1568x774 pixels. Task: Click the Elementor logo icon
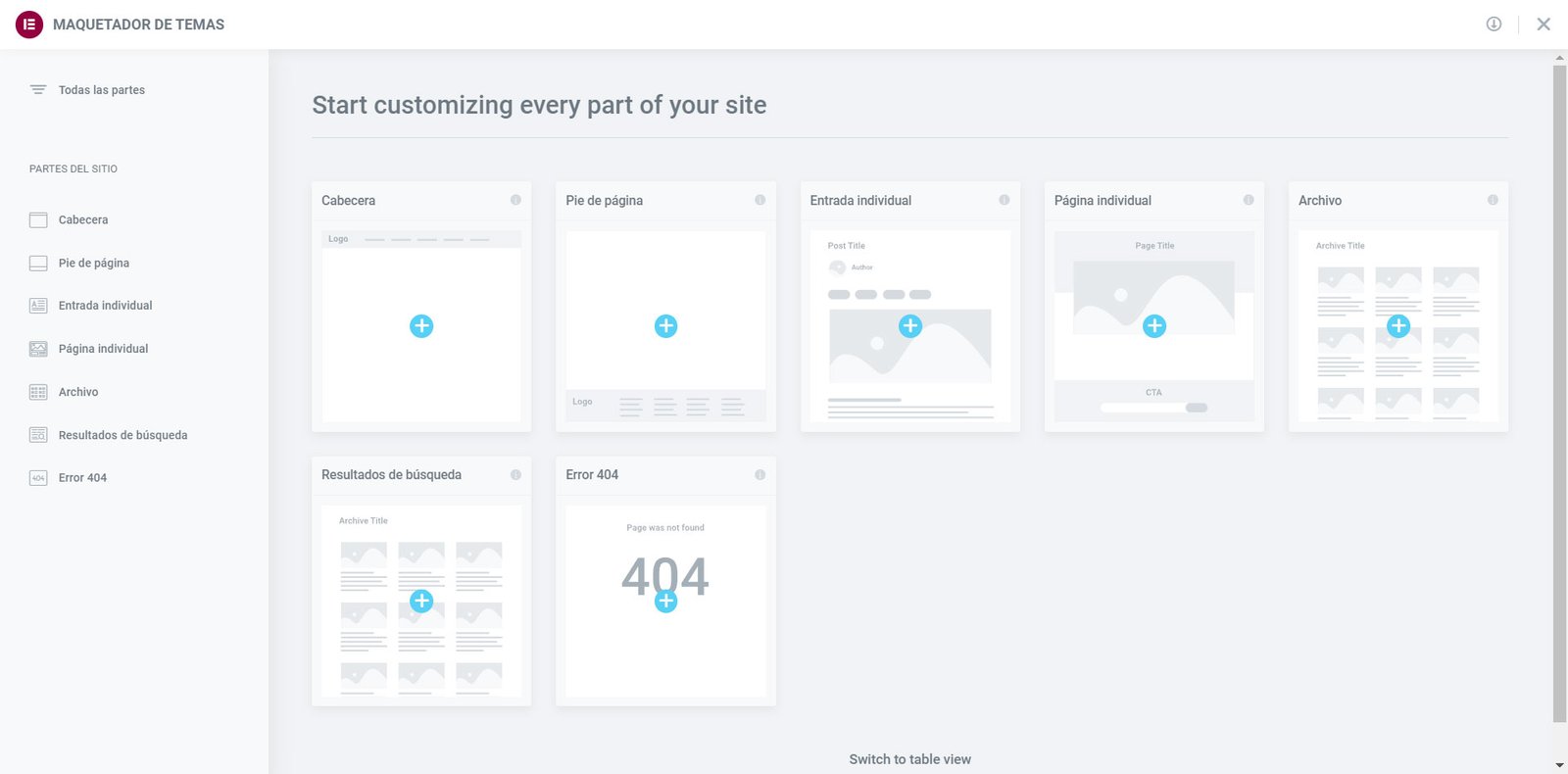click(x=29, y=24)
